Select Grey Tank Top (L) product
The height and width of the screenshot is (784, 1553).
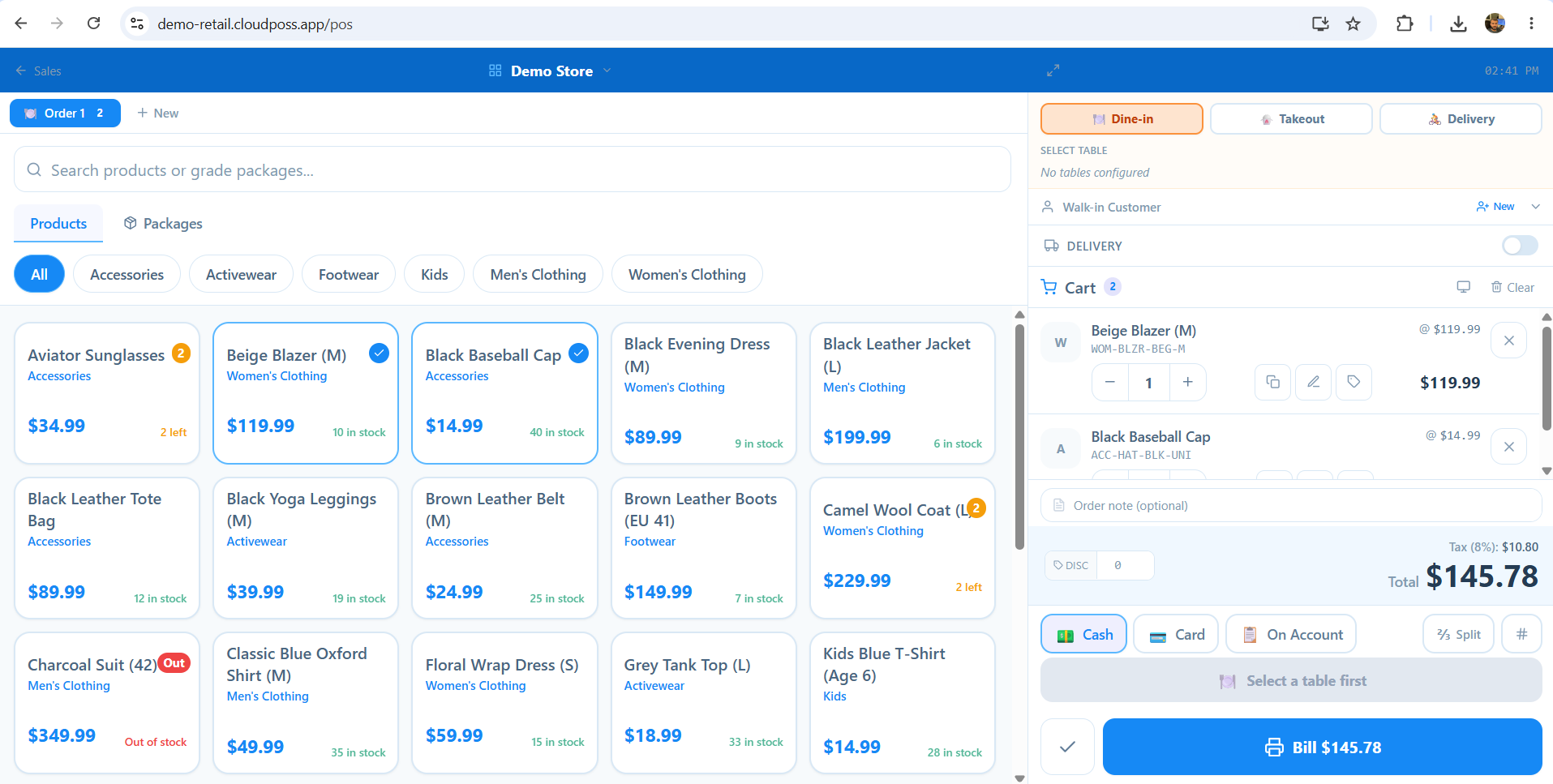pos(703,703)
